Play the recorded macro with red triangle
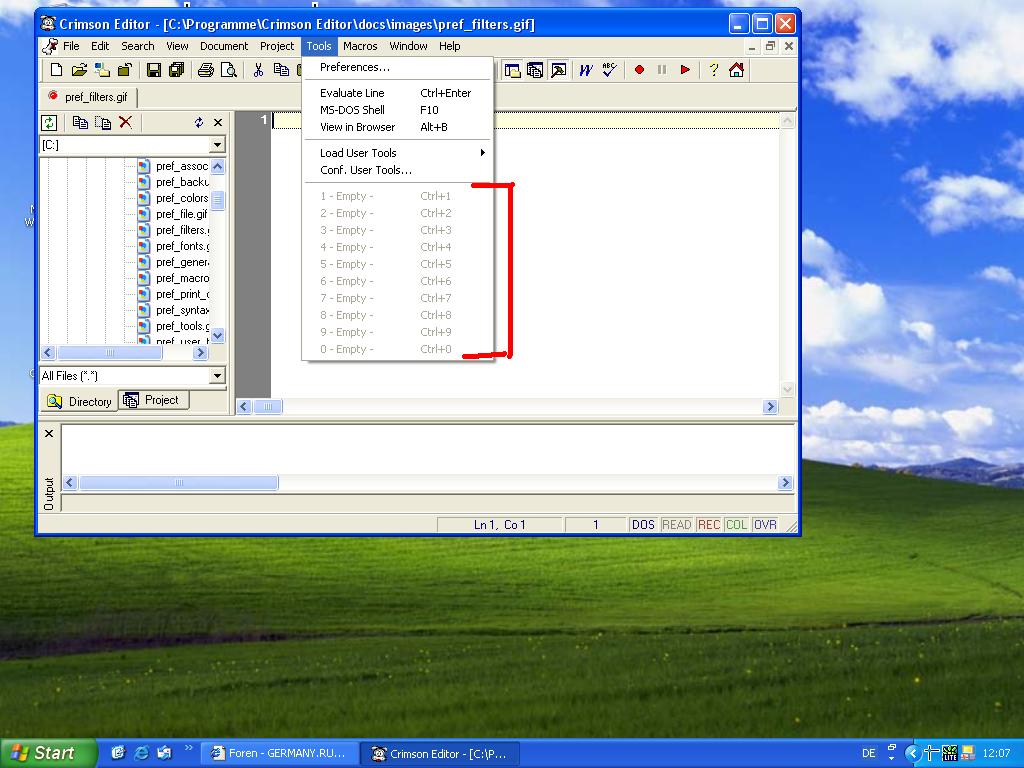The width and height of the screenshot is (1024, 768). pos(685,70)
